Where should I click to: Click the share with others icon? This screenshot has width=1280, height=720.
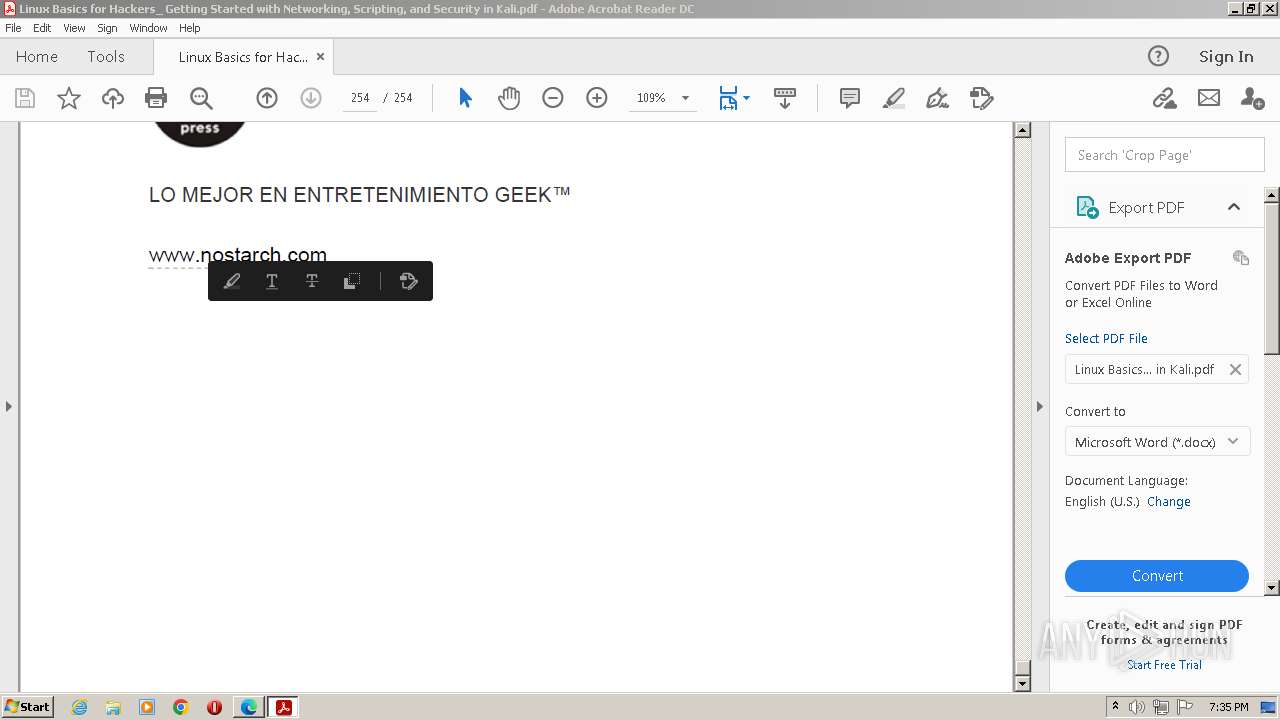(1252, 98)
